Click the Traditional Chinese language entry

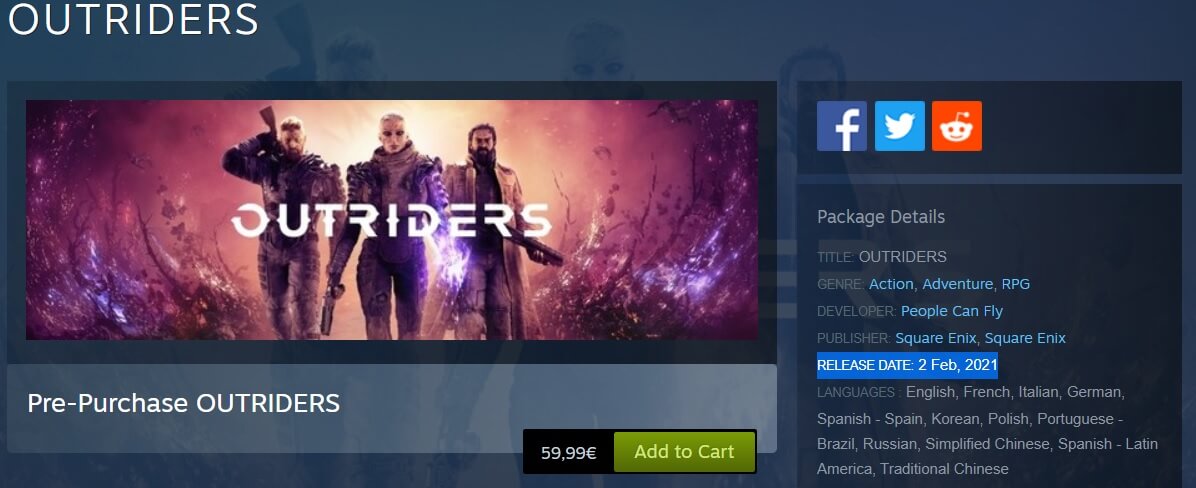click(944, 469)
